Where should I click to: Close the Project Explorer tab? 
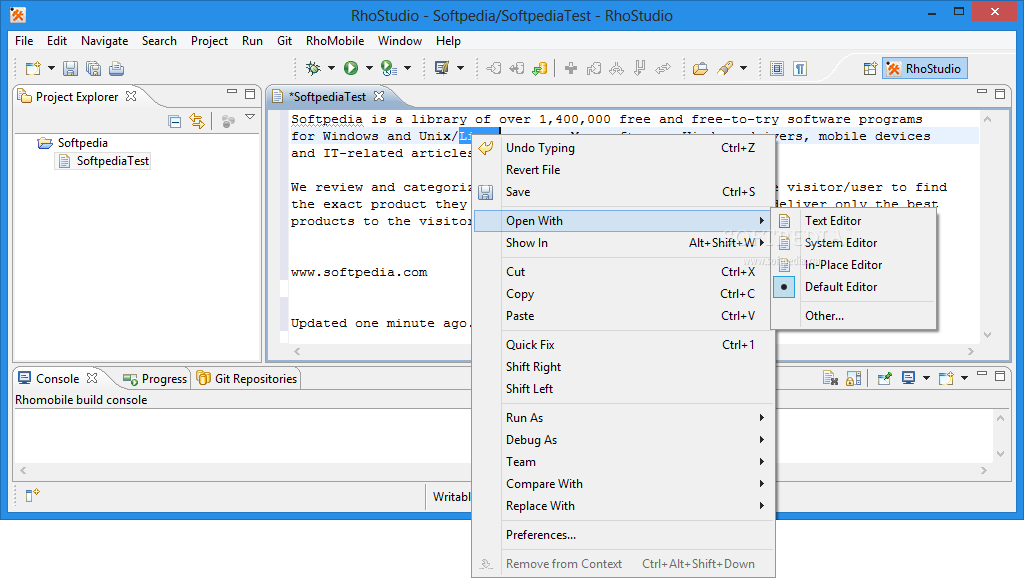[x=131, y=96]
